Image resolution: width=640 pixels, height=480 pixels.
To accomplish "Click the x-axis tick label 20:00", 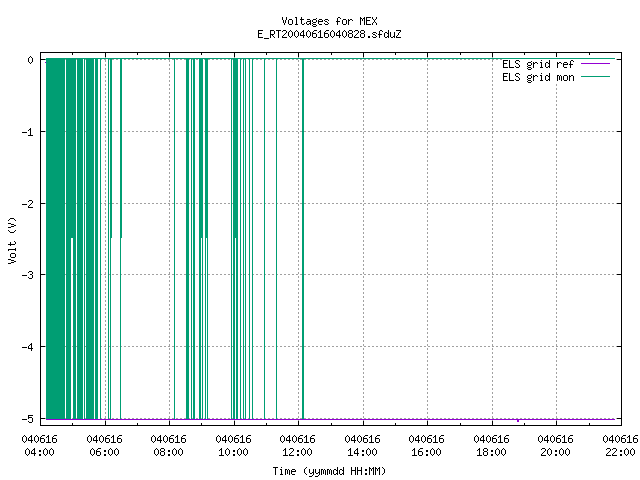I will tap(556, 452).
